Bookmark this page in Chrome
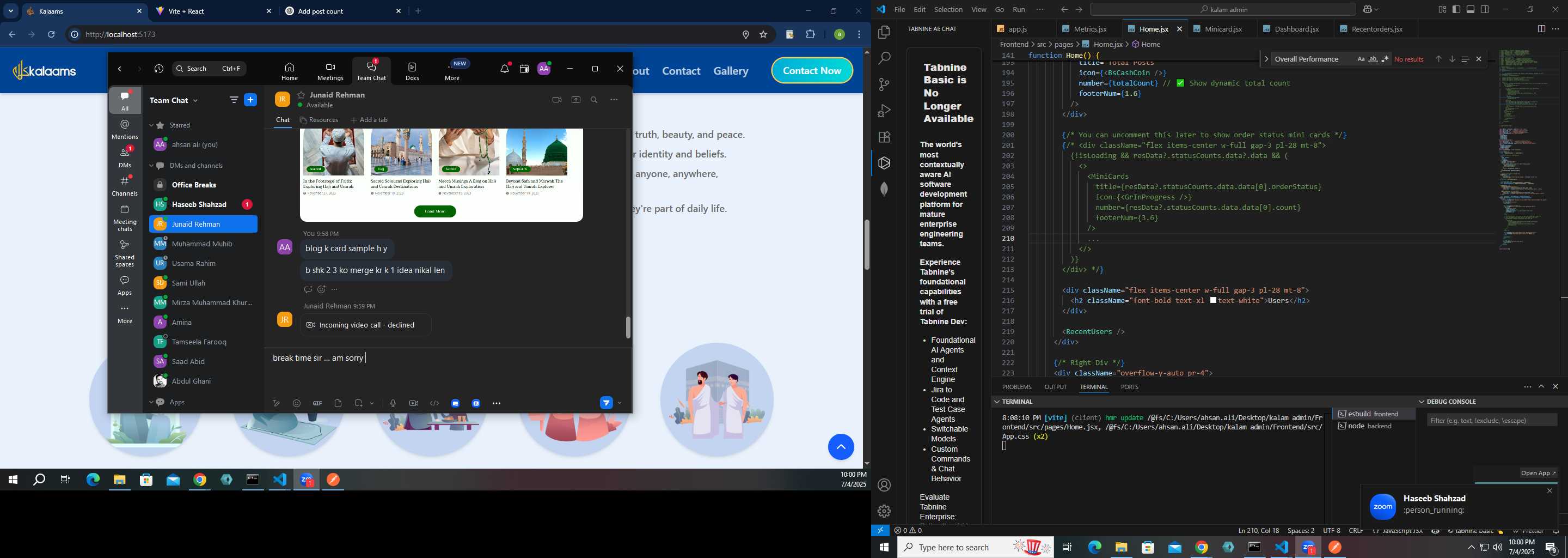The height and width of the screenshot is (558, 1568). 763,35
